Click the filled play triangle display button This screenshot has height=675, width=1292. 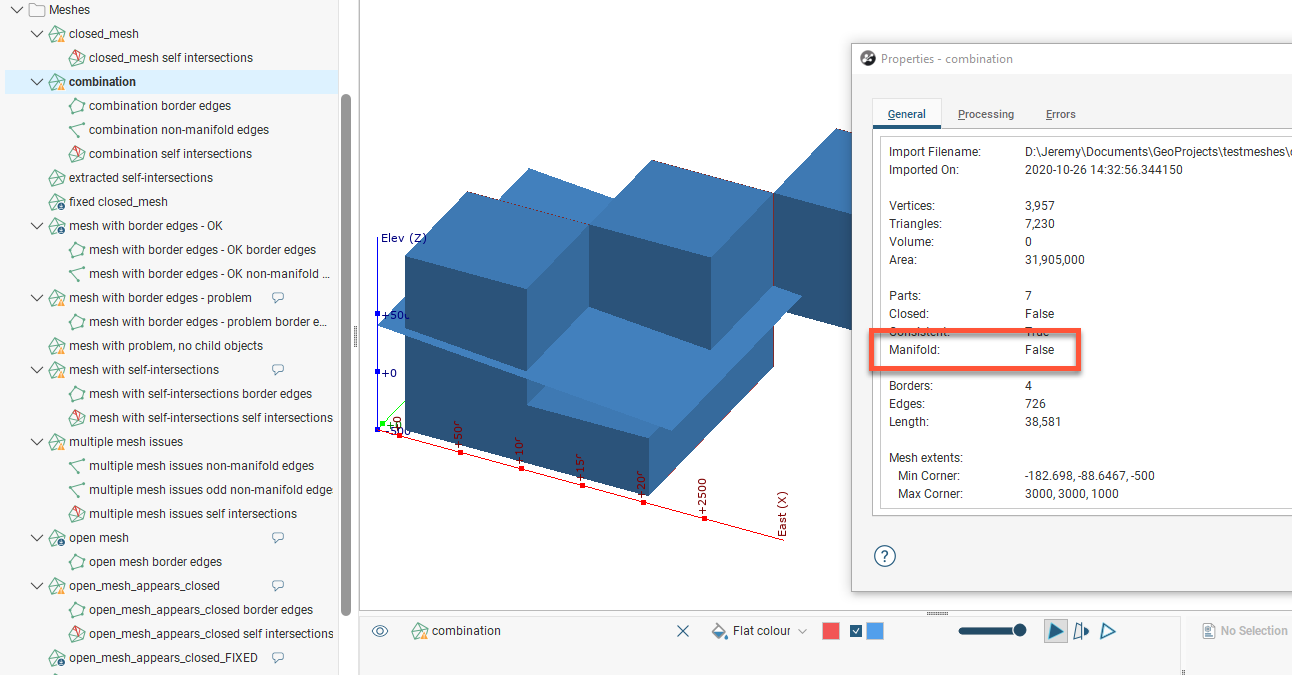[1055, 631]
